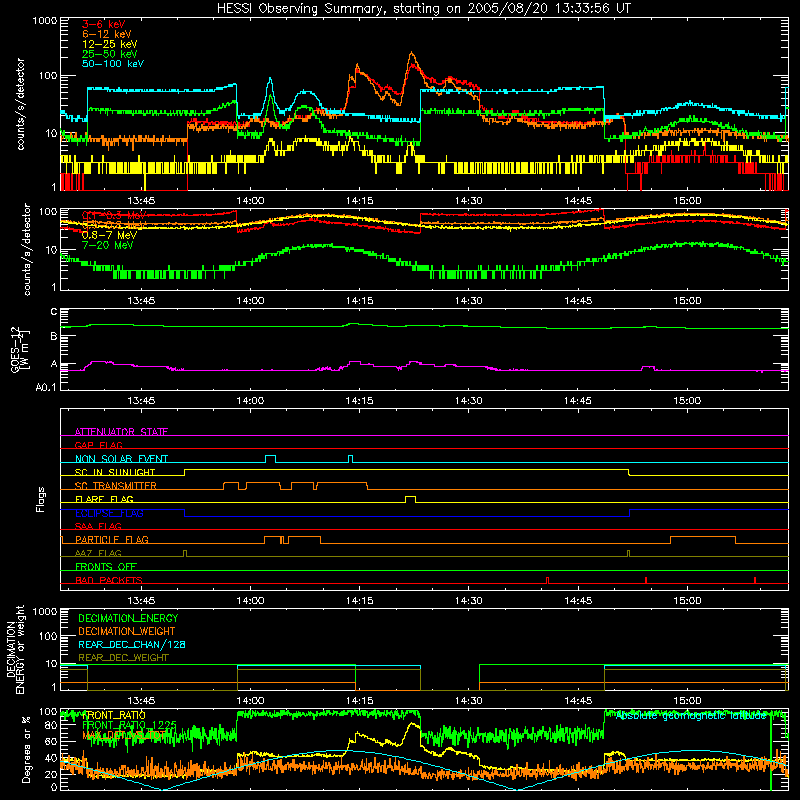Select the NON_SOLAR_EVENT flag label
The width and height of the screenshot is (800, 800).
tap(121, 459)
